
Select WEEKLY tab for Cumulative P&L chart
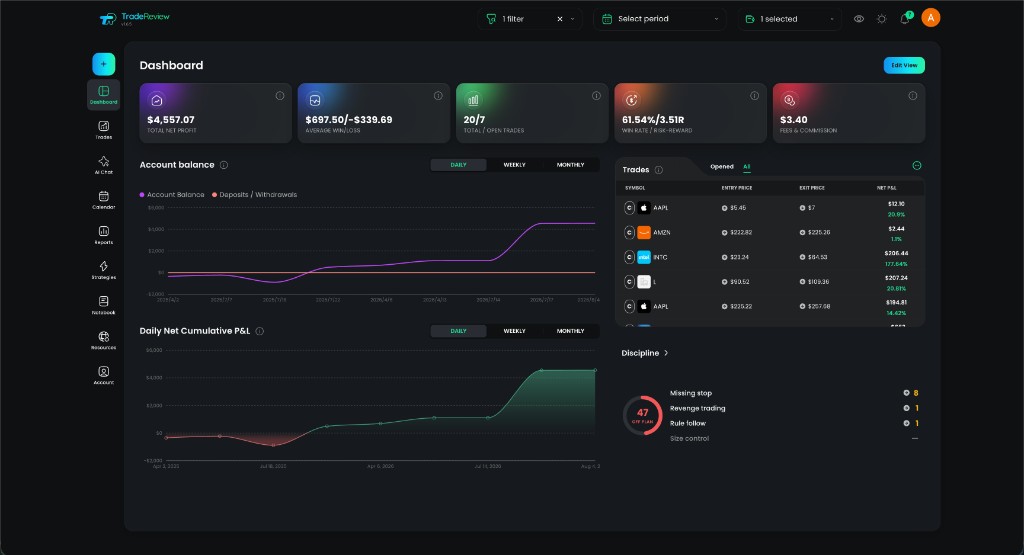pyautogui.click(x=515, y=331)
